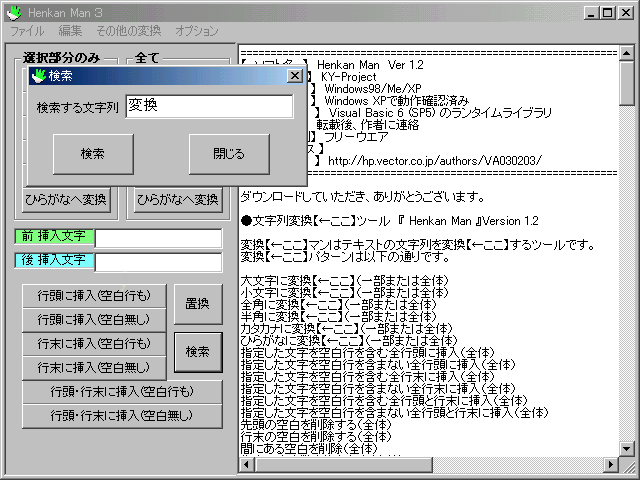Screen dimensions: 640x480
Task: Click 行頭に挿入(空白無し) button
Action: [x=94, y=320]
